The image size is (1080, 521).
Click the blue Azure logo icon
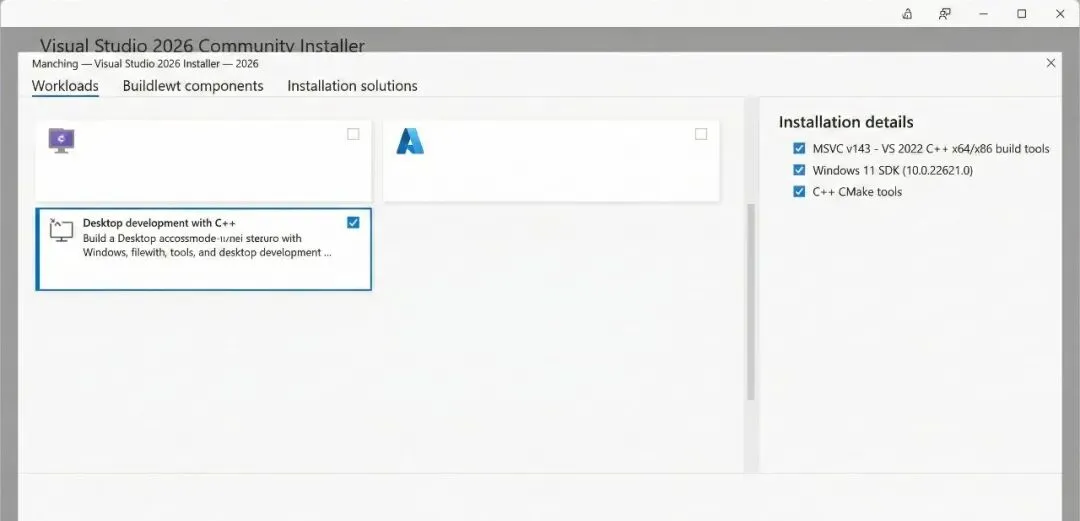click(410, 141)
